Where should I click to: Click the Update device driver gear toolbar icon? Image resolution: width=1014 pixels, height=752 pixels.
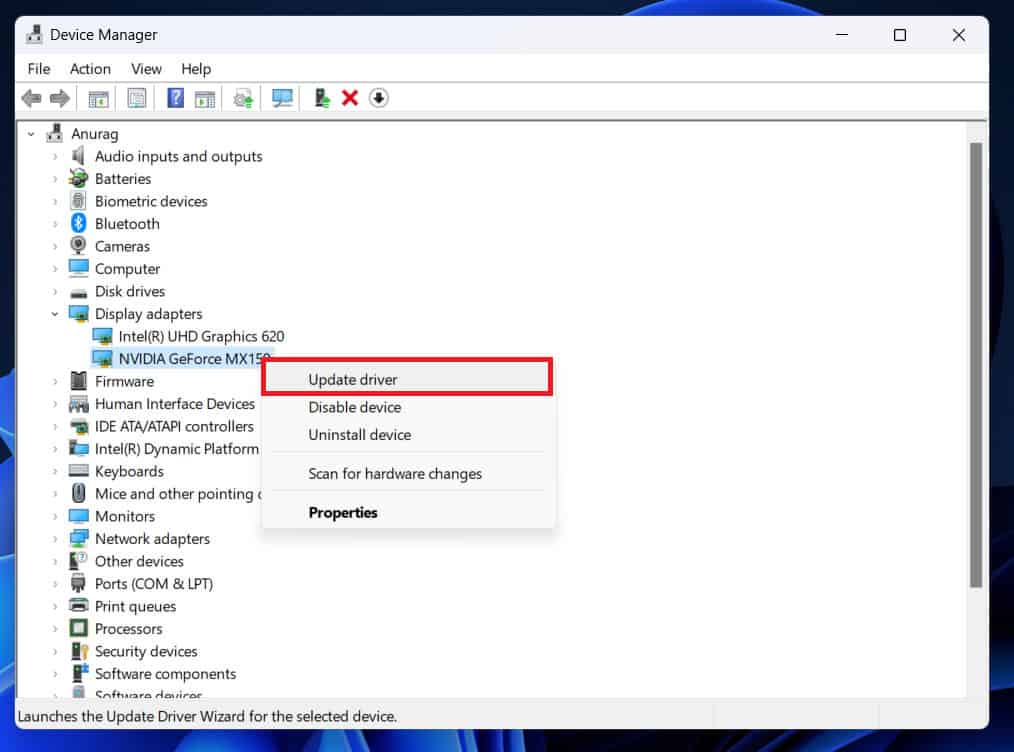coord(243,98)
